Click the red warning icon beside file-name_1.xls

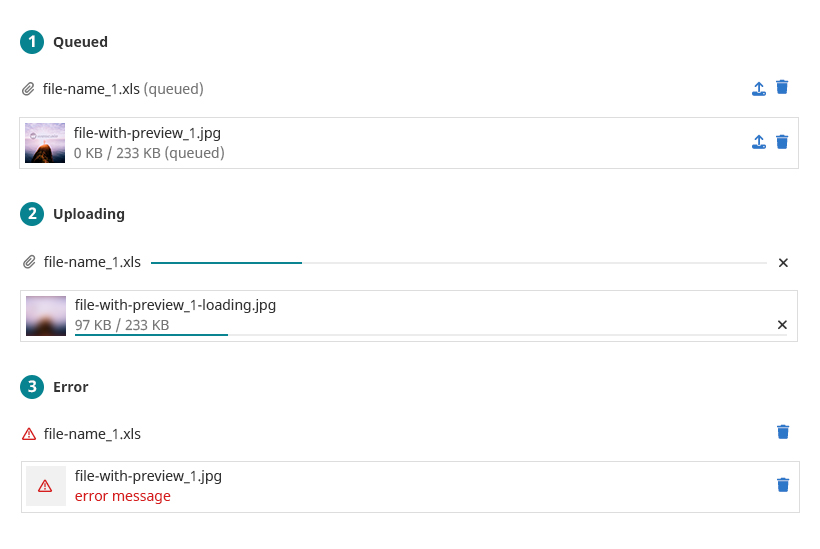[29, 434]
